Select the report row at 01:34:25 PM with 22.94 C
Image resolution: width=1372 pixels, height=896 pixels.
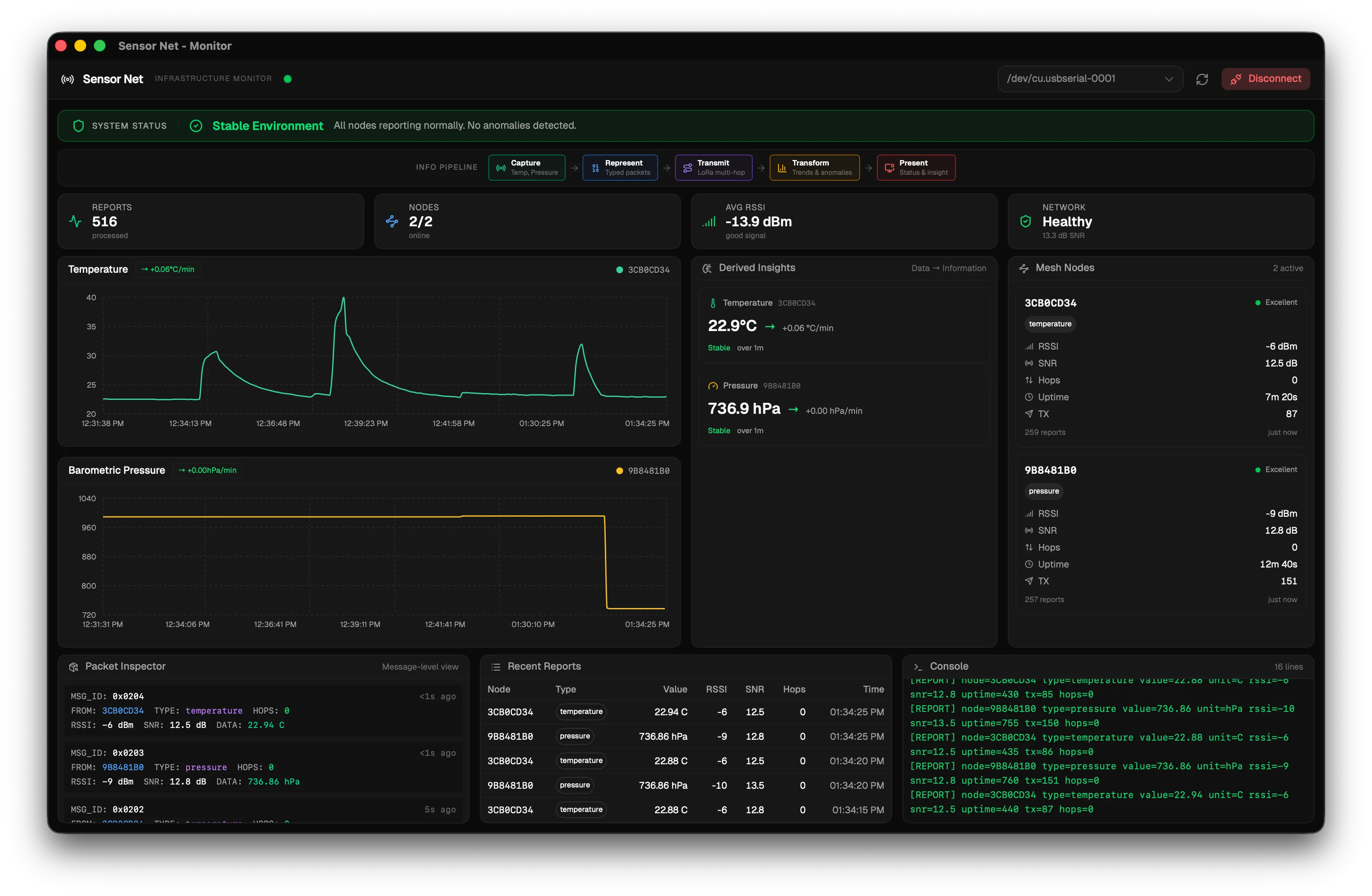(686, 712)
